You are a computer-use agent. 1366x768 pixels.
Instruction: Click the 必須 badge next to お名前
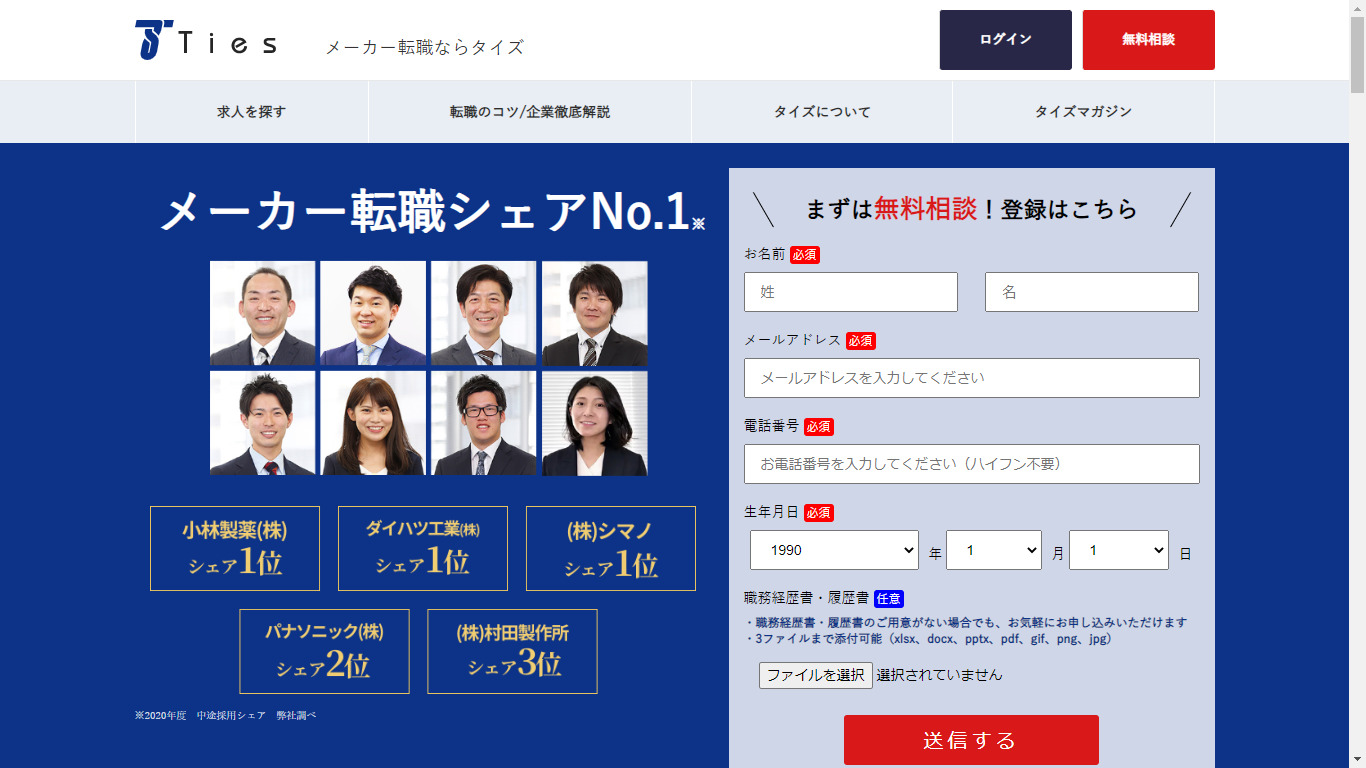point(804,255)
